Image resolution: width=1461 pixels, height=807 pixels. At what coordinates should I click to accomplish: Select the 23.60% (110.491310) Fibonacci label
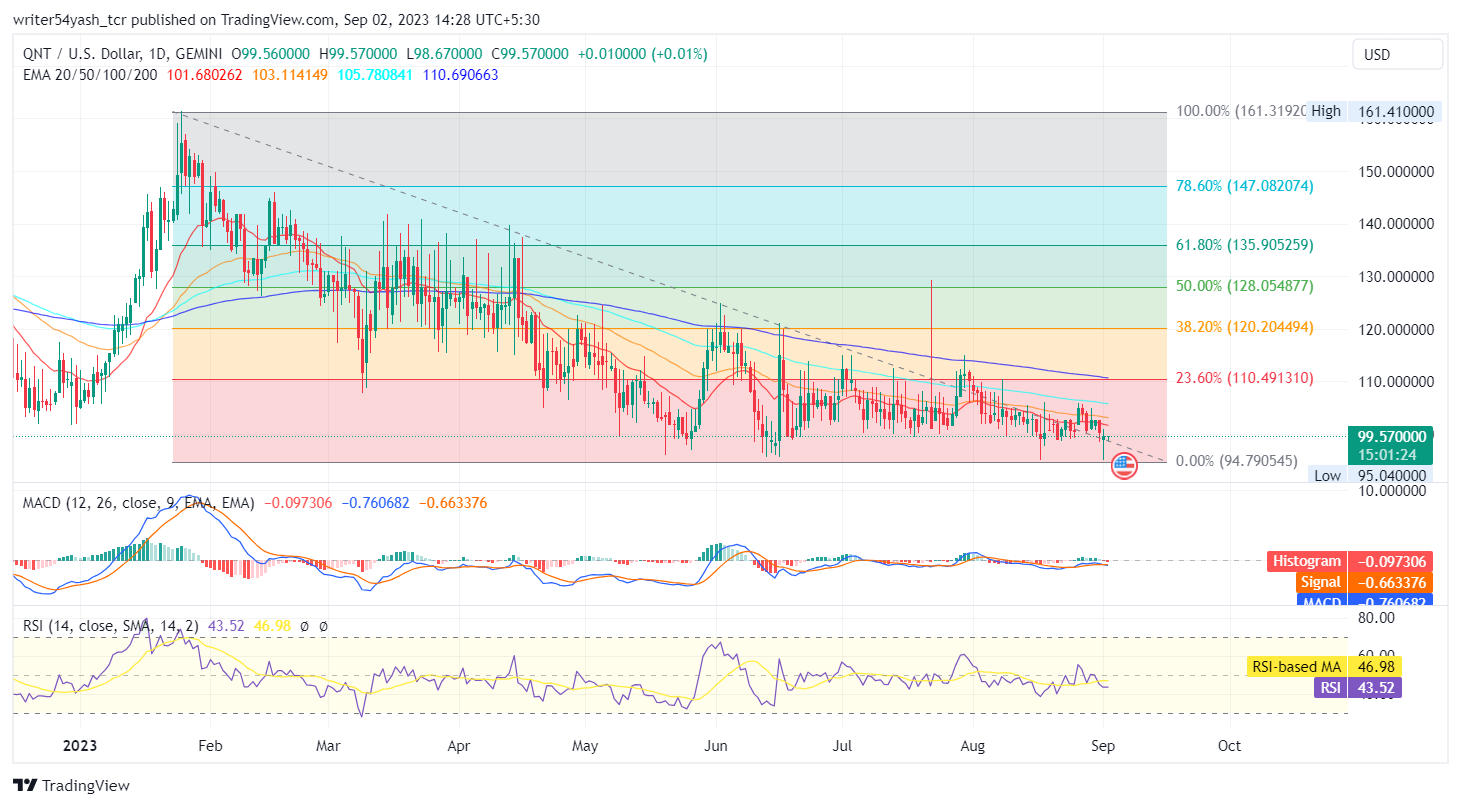(x=1245, y=378)
